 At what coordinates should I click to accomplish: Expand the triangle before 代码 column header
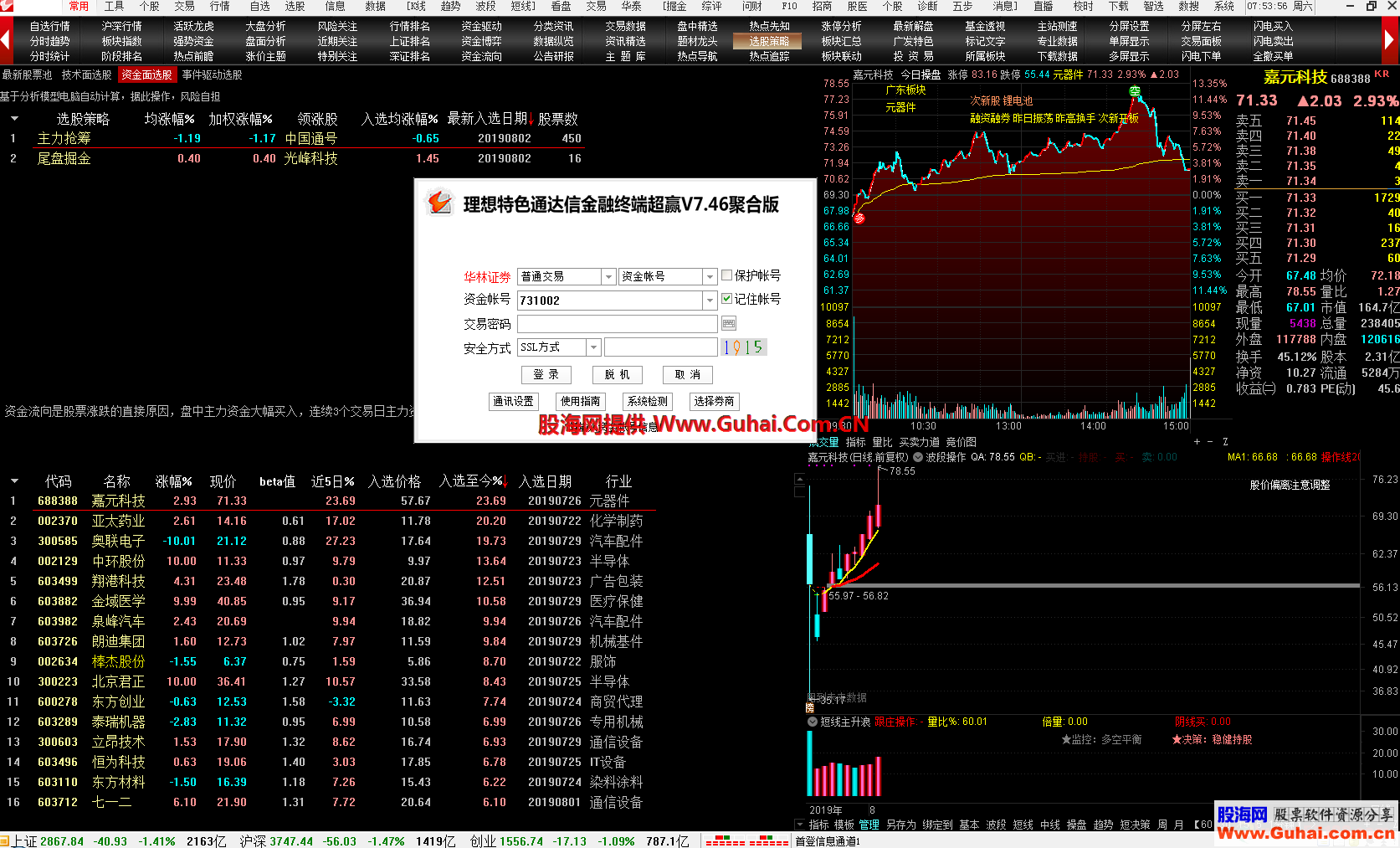click(14, 481)
